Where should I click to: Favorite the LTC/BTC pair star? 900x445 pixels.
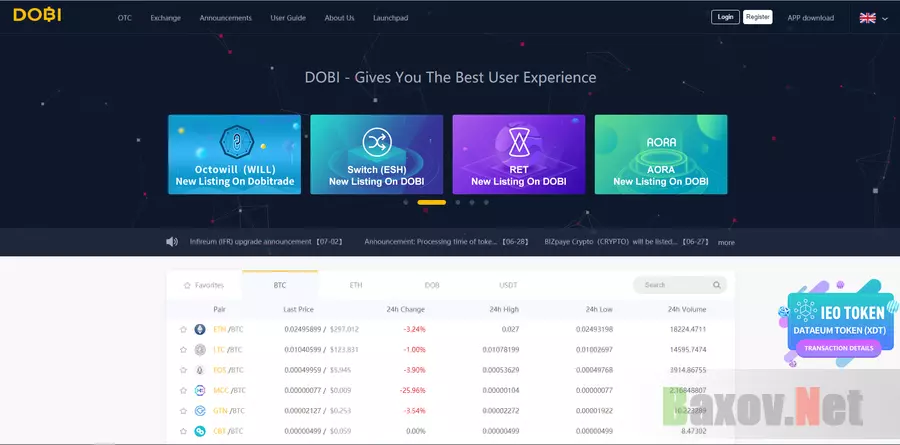coord(183,350)
